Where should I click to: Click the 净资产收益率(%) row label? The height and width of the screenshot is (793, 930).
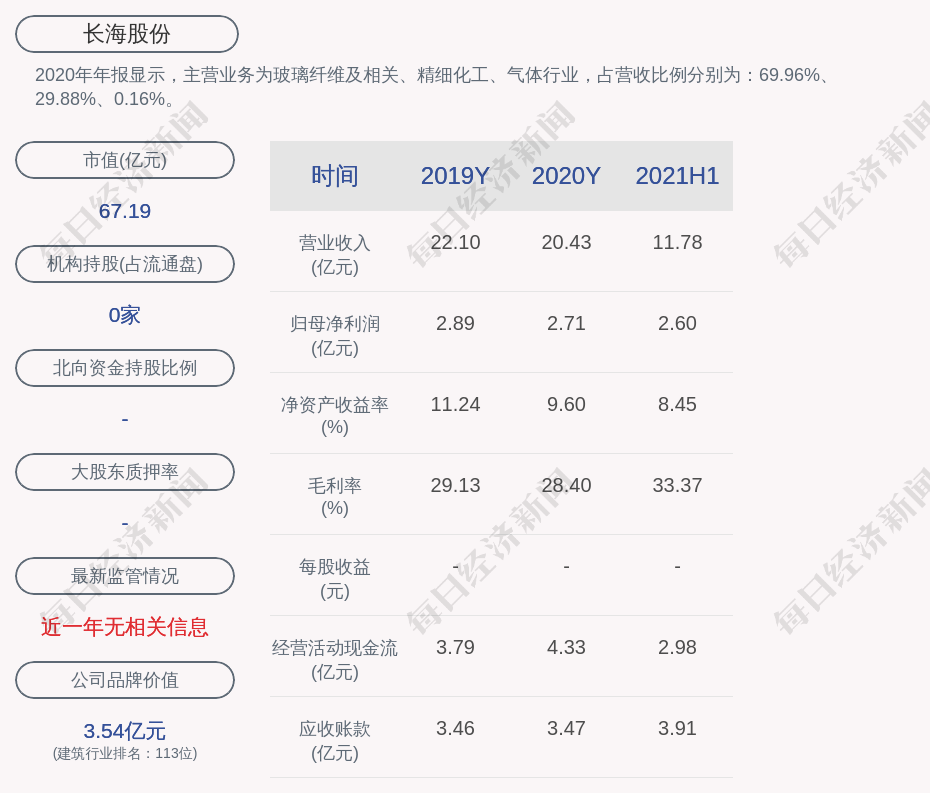[x=335, y=416]
